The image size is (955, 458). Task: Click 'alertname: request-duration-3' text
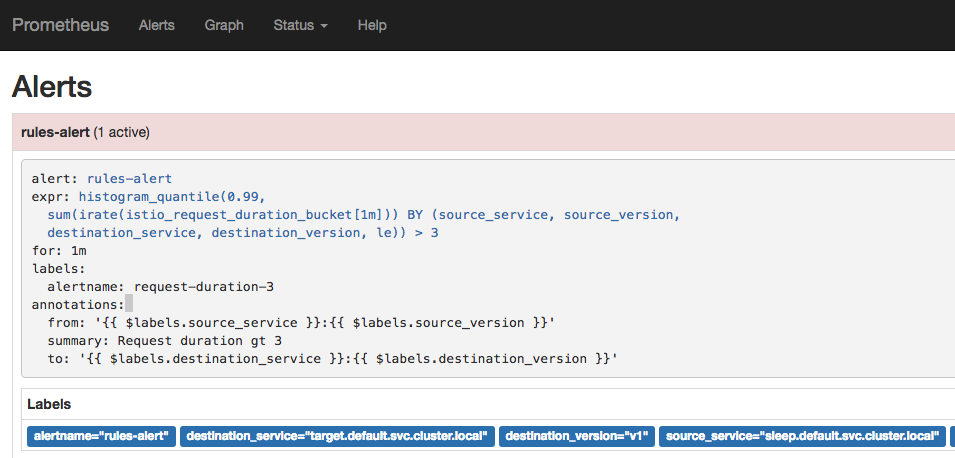pos(161,287)
